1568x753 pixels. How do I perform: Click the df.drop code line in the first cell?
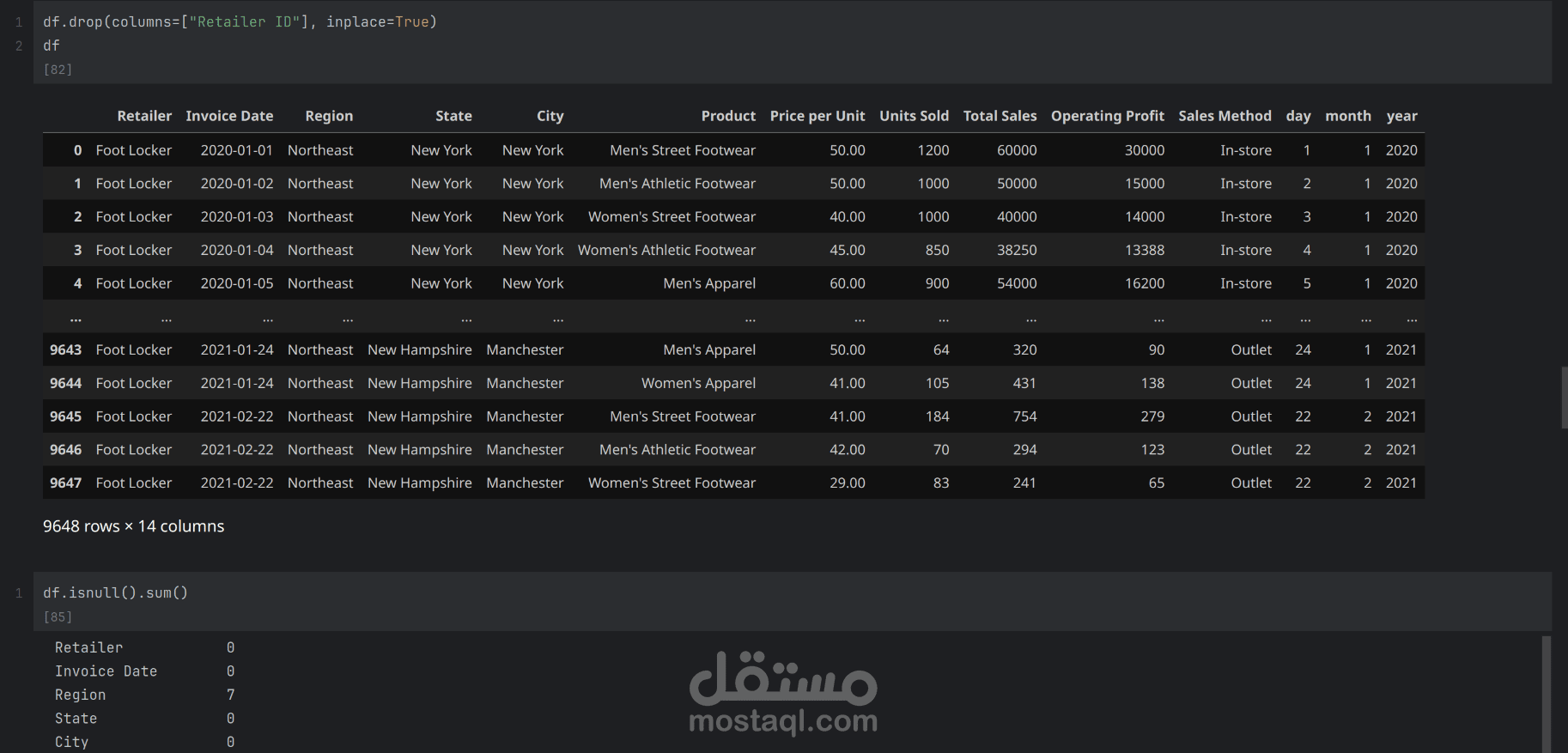pyautogui.click(x=240, y=21)
